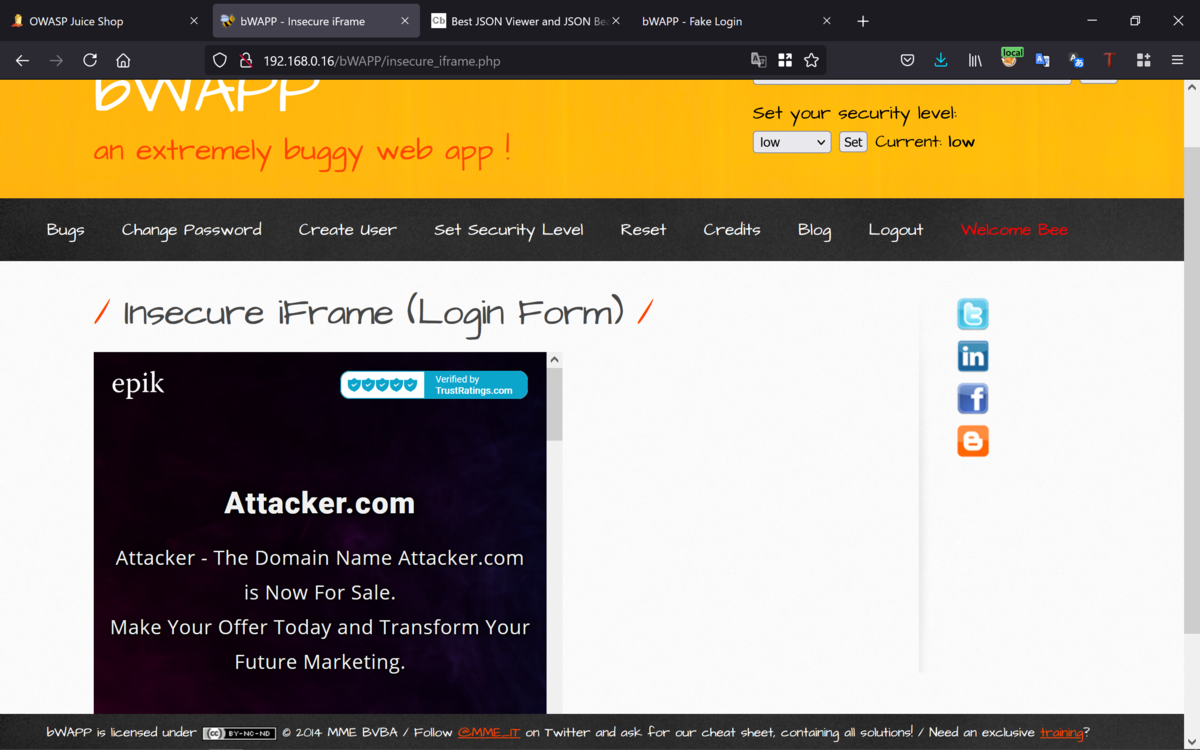Screen dimensions: 1200x750
Task: Open the Facebook icon in sidebar
Action: click(x=973, y=399)
